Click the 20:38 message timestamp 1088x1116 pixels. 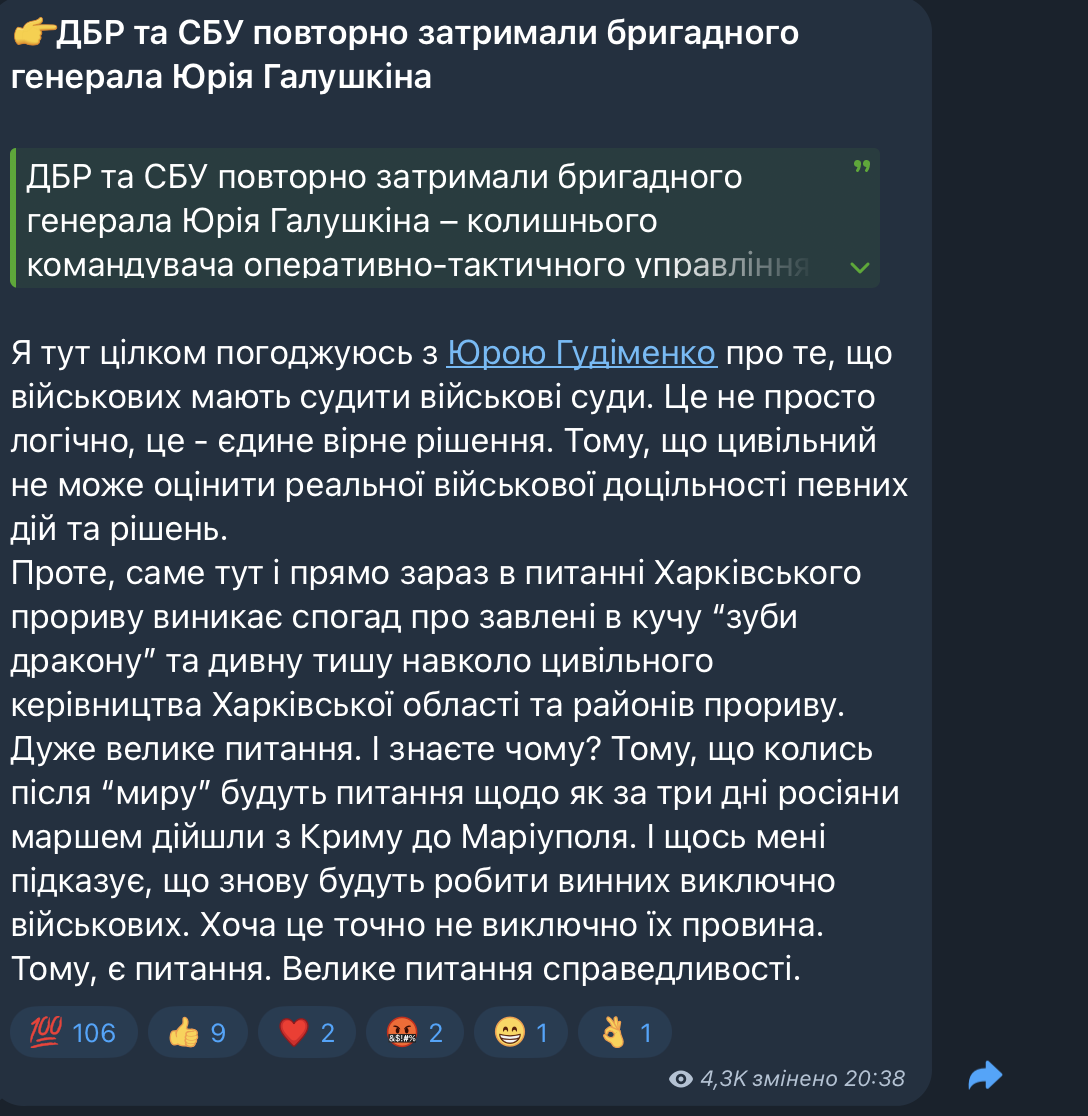(x=875, y=1079)
